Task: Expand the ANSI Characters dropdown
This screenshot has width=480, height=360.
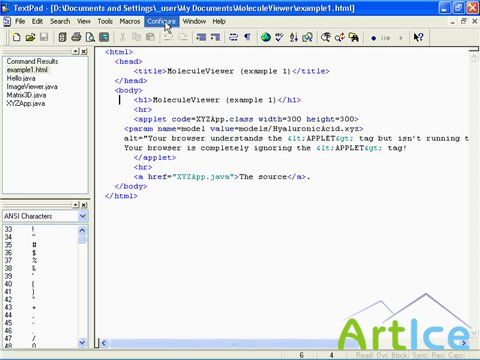Action: (82, 216)
